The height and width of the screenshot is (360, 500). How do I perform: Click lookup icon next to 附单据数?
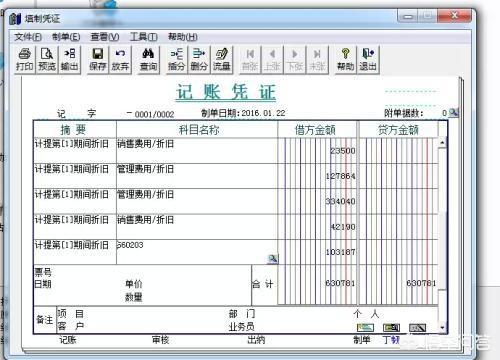pos(453,113)
